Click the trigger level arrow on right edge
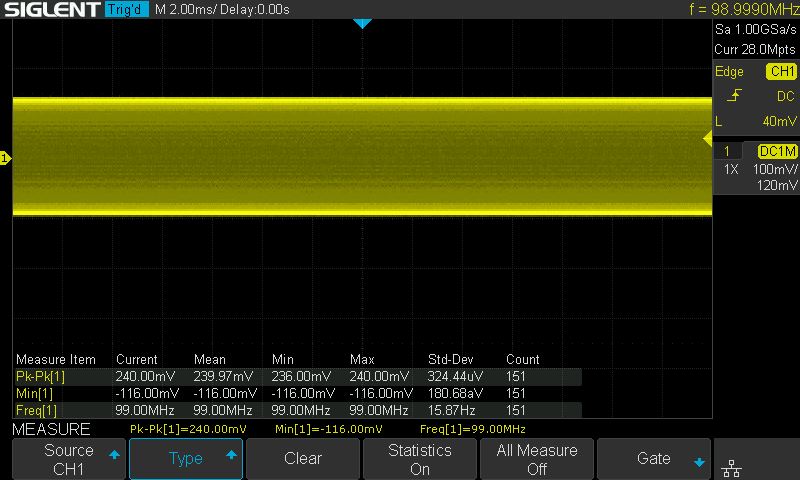Image resolution: width=800 pixels, height=480 pixels. click(x=708, y=138)
